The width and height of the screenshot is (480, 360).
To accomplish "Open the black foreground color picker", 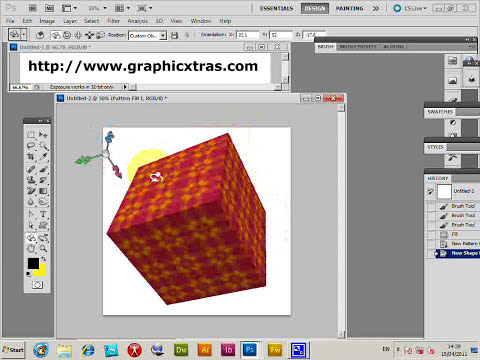I will coord(33,263).
